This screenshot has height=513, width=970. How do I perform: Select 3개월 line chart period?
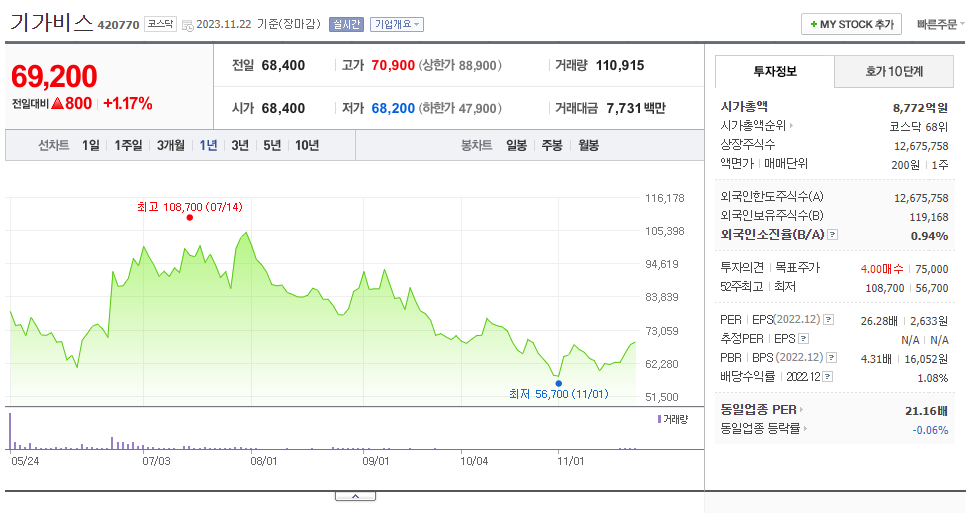point(171,145)
